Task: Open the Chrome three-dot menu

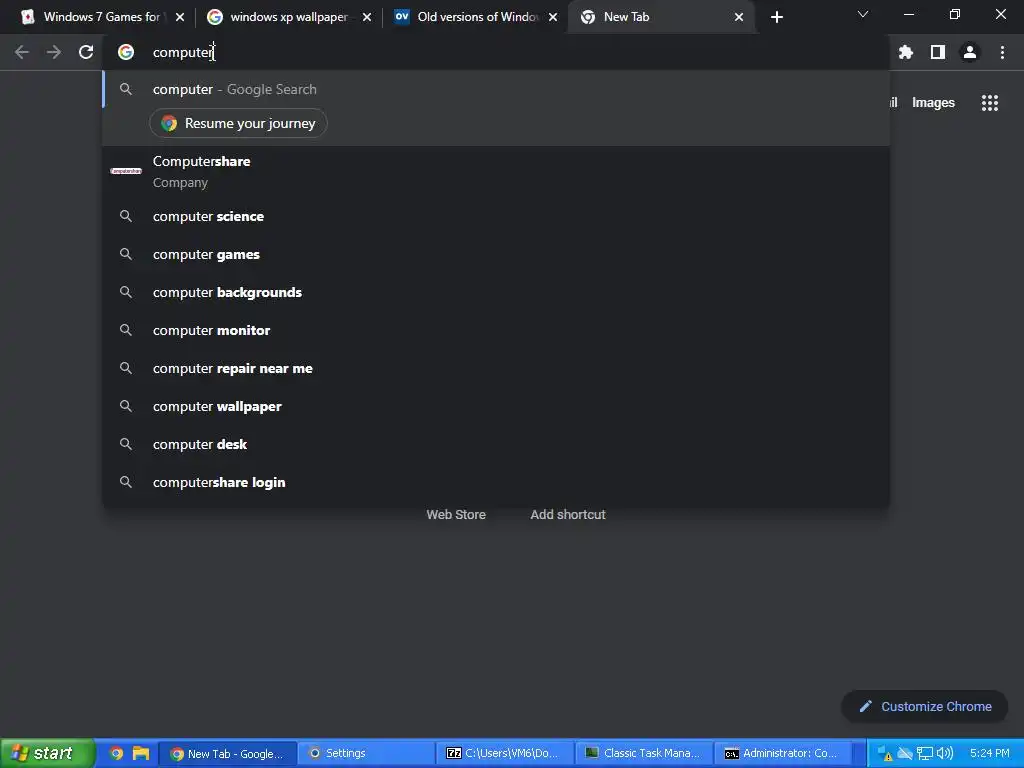Action: [x=1002, y=52]
